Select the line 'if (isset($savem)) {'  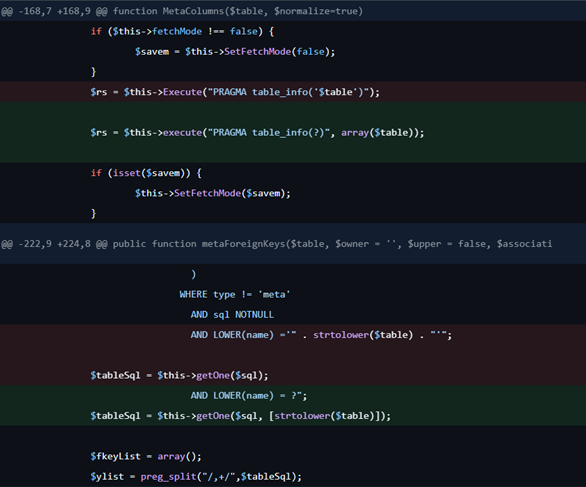coord(293,173)
